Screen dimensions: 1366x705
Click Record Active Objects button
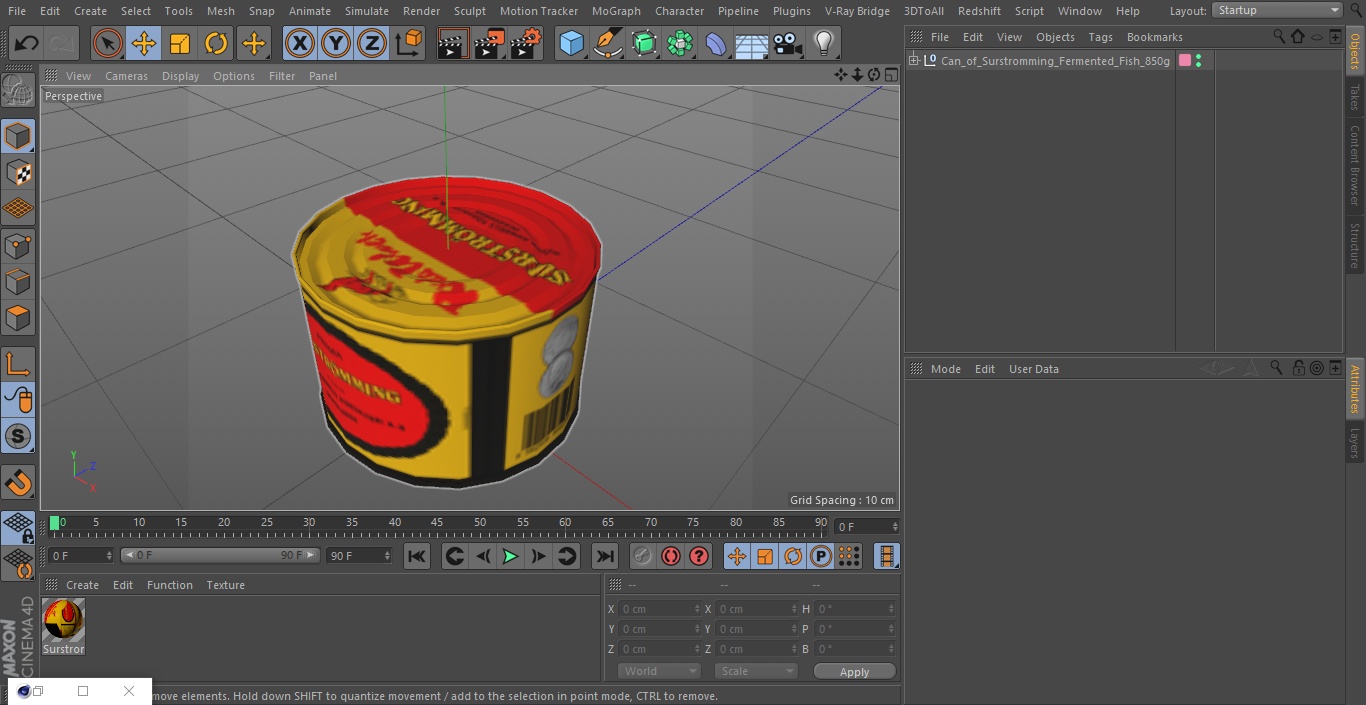pos(643,556)
